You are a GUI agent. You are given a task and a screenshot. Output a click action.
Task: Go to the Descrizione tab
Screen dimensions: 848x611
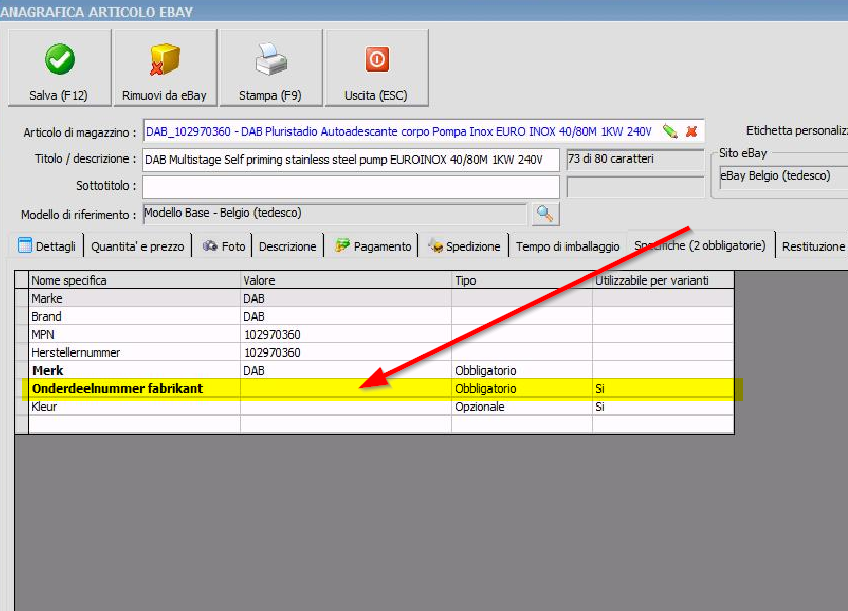pyautogui.click(x=287, y=246)
